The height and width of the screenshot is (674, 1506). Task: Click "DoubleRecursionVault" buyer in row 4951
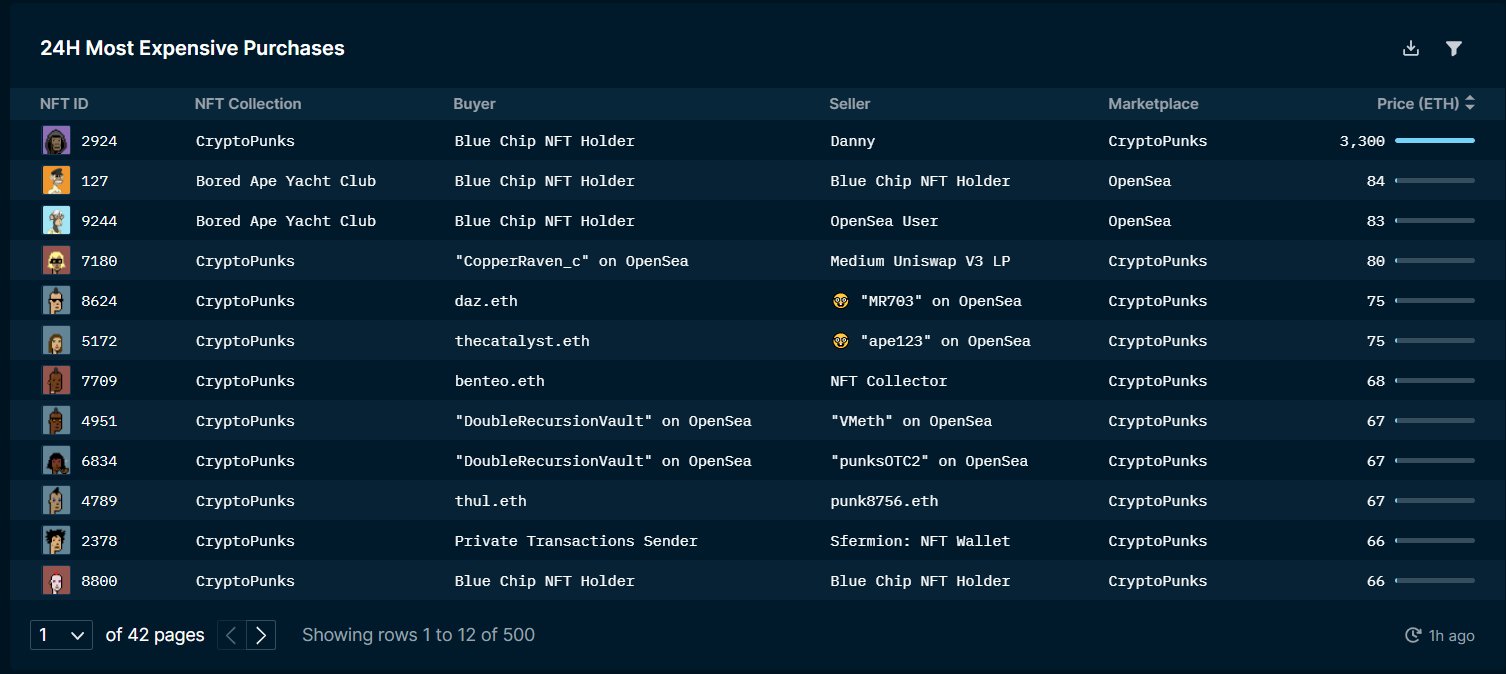tap(603, 421)
